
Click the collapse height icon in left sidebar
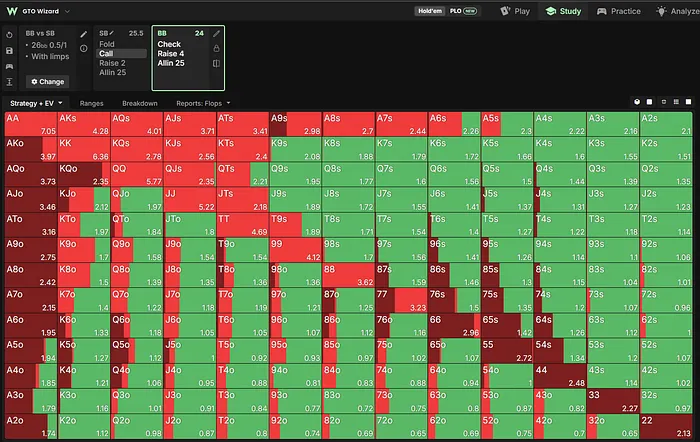[9, 82]
